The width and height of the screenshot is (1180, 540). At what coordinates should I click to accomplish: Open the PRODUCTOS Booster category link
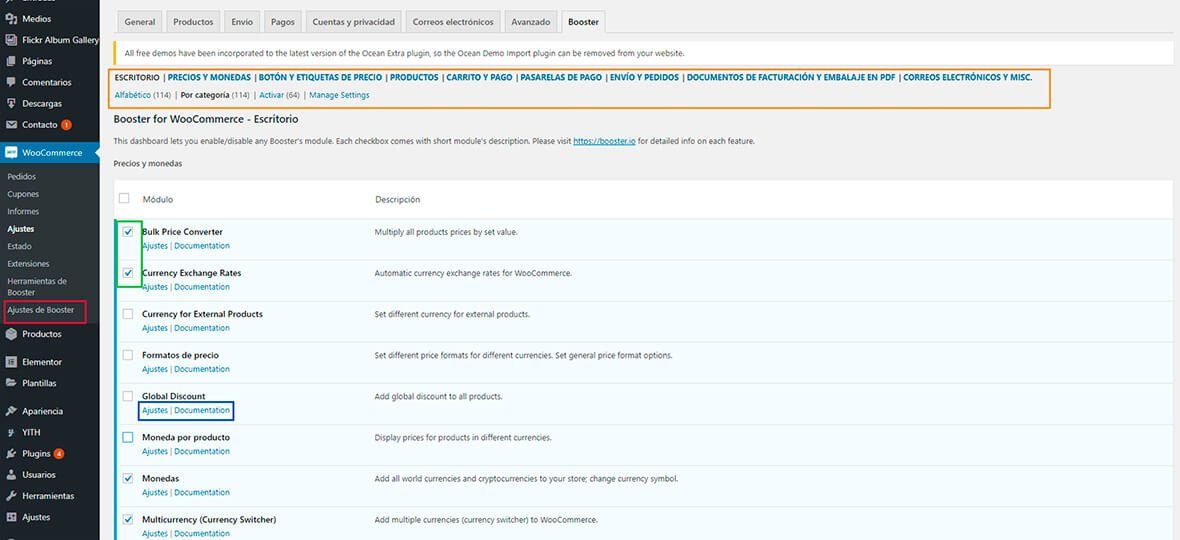[414, 77]
